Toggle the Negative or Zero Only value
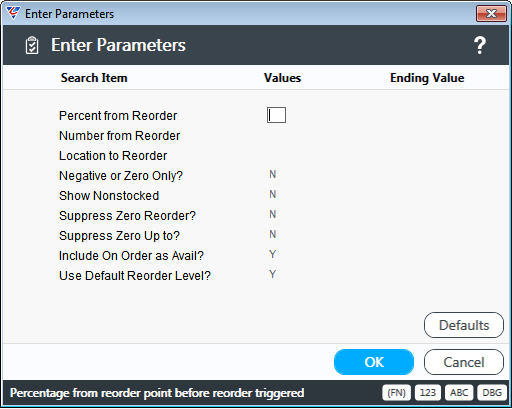 click(273, 174)
